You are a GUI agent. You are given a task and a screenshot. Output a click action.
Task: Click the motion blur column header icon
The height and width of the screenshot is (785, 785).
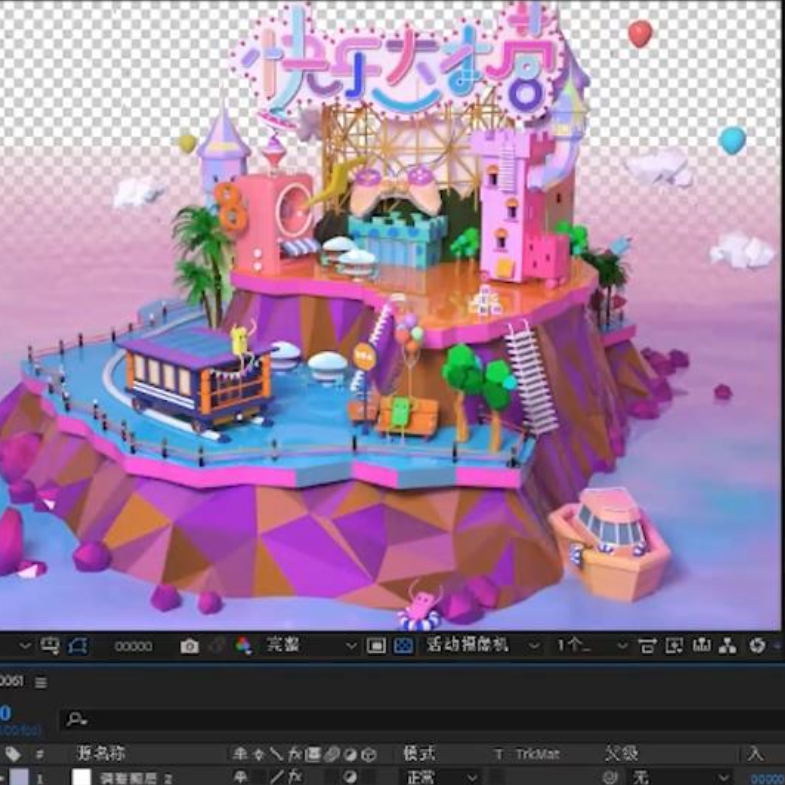[331, 754]
